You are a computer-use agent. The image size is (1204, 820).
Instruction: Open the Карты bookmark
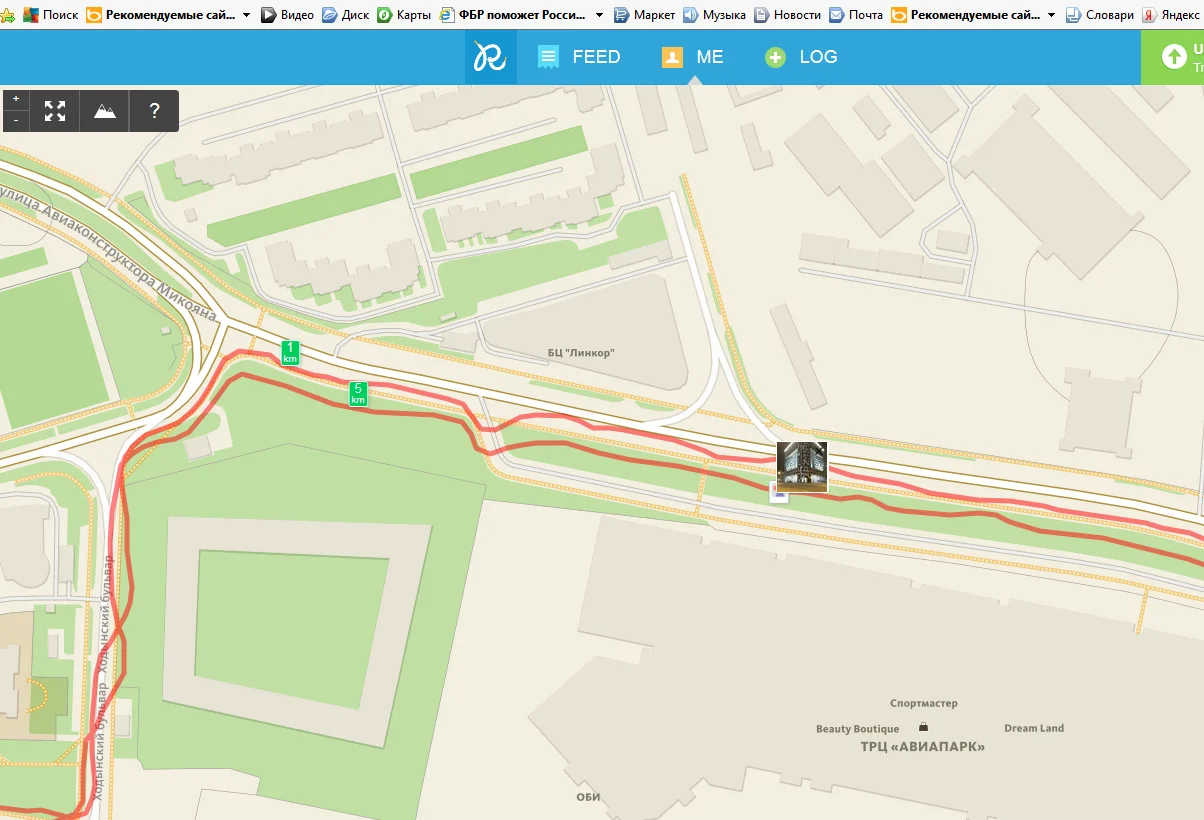404,15
